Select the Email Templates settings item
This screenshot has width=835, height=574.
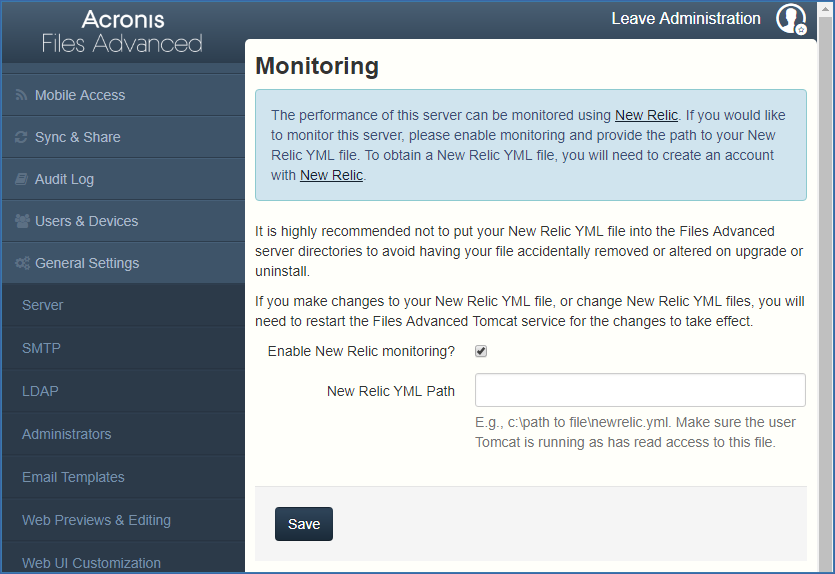click(124, 477)
